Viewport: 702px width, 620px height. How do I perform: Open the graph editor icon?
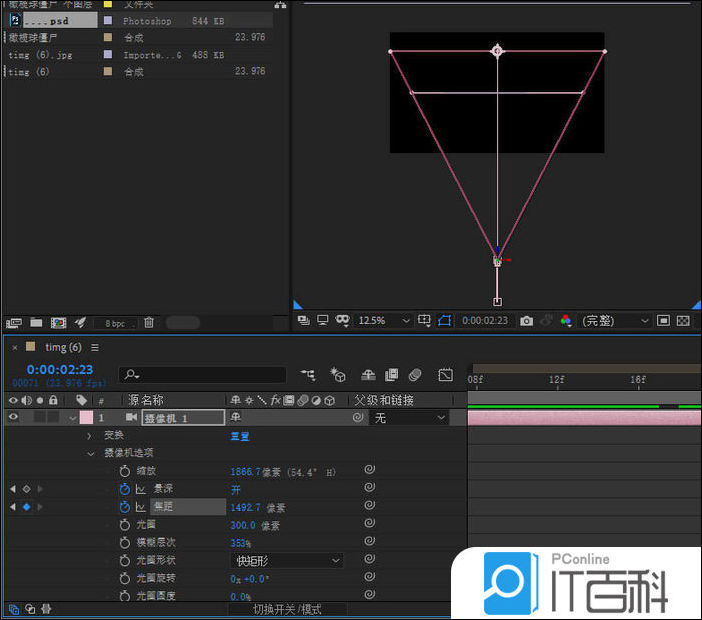click(x=446, y=375)
